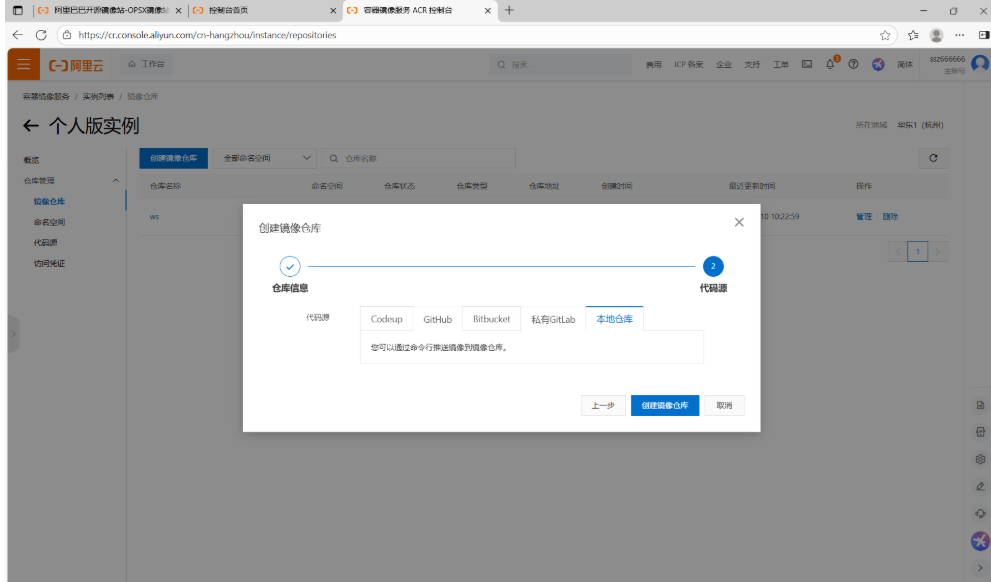
Task: Open the 工单 header menu
Action: pyautogui.click(x=781, y=64)
